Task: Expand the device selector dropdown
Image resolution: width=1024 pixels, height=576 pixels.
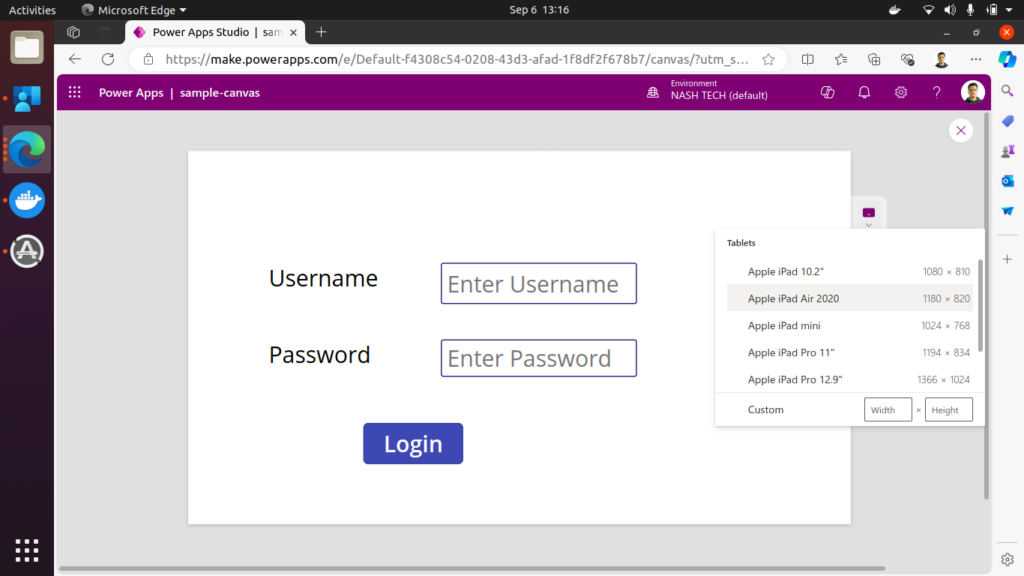Action: pos(868,215)
